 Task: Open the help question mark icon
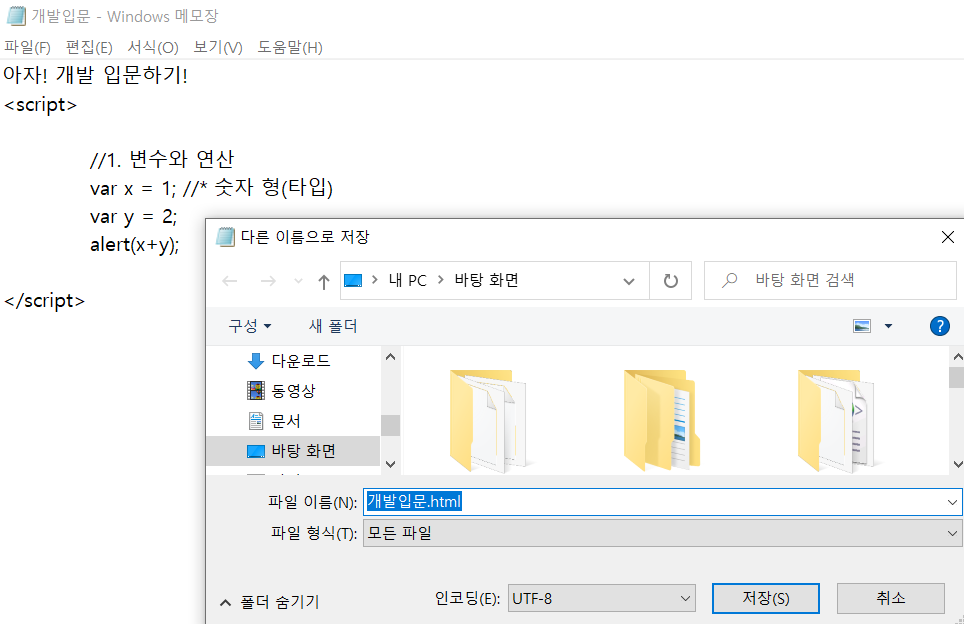(x=939, y=326)
